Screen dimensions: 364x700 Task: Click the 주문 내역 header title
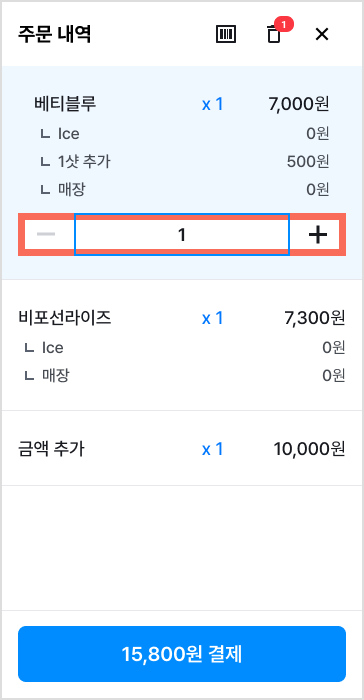[x=54, y=34]
